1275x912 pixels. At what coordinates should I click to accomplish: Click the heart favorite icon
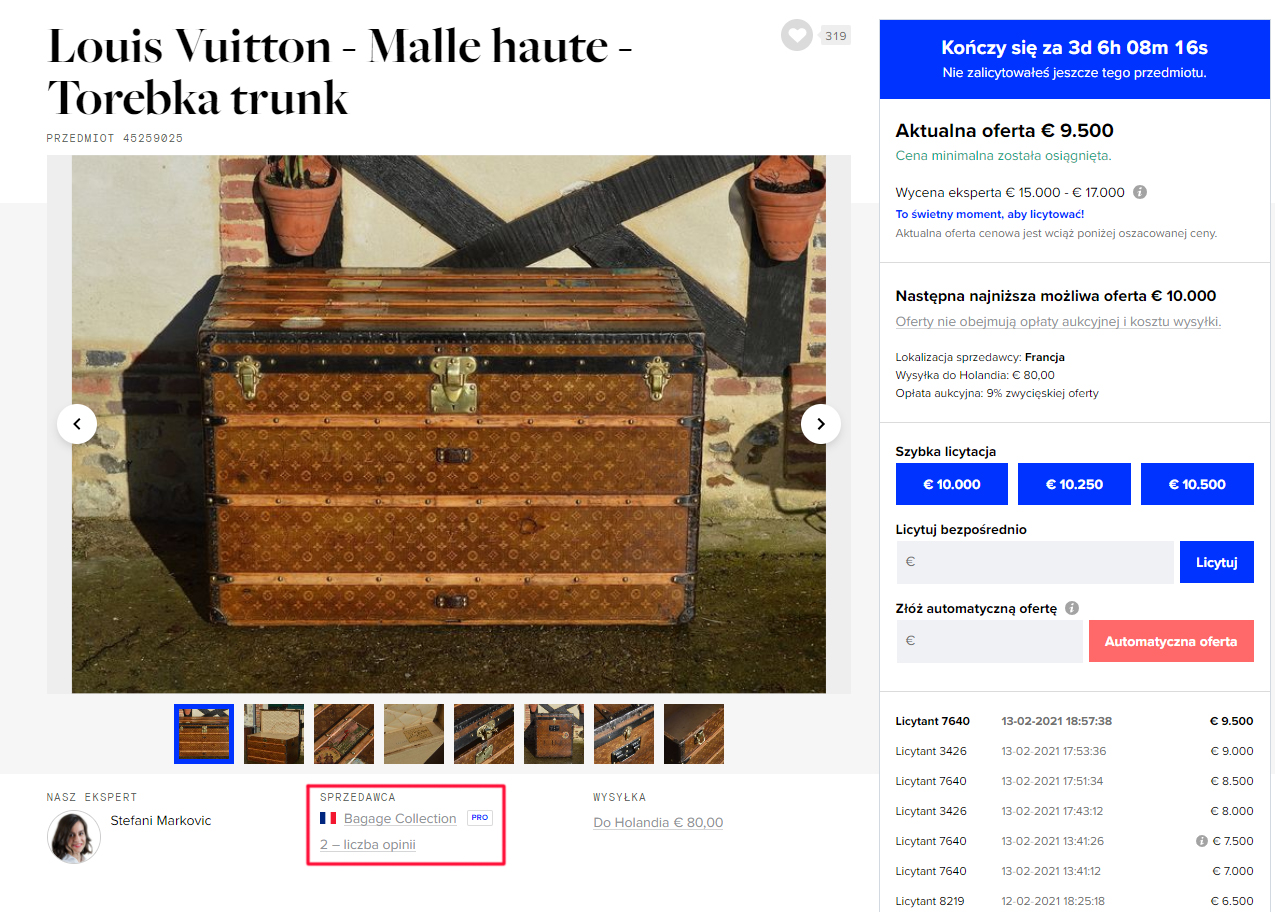(797, 36)
